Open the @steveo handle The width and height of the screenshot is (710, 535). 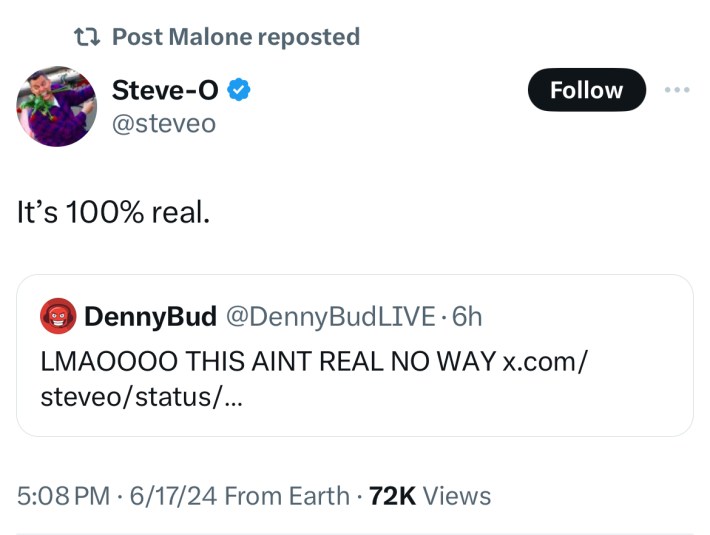(x=163, y=123)
